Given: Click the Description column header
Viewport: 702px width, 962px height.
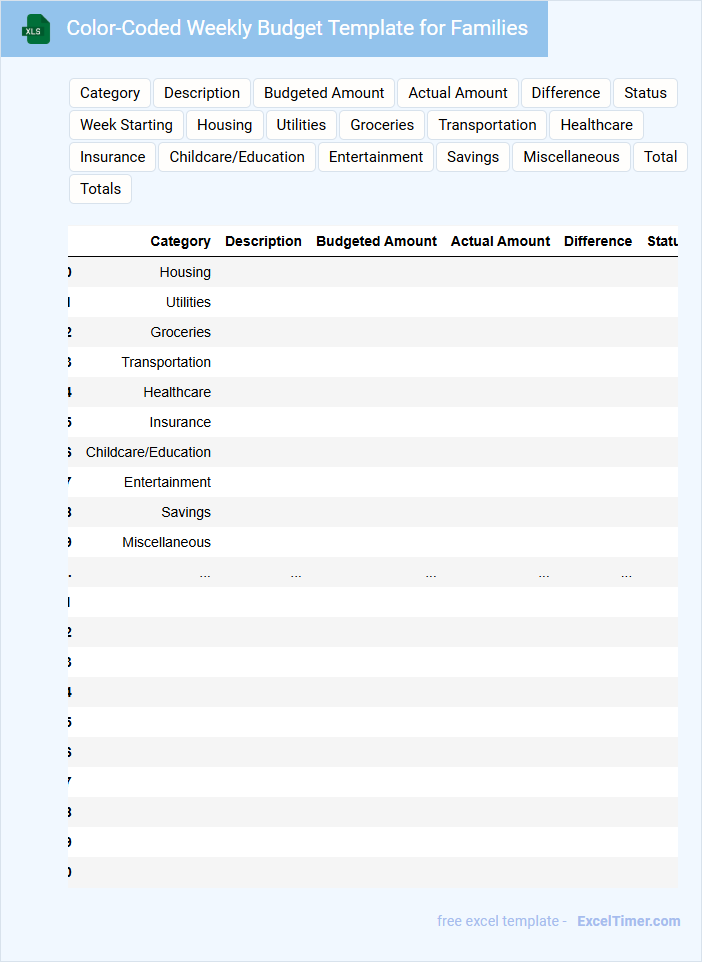Looking at the screenshot, I should tap(263, 241).
